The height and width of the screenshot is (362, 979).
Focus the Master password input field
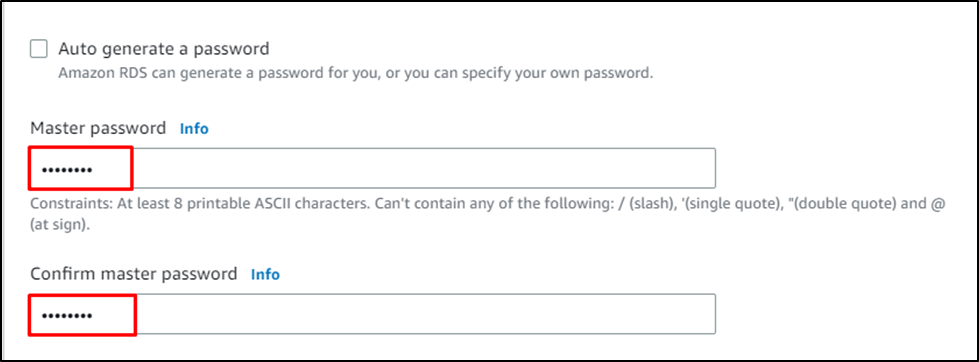tap(372, 168)
